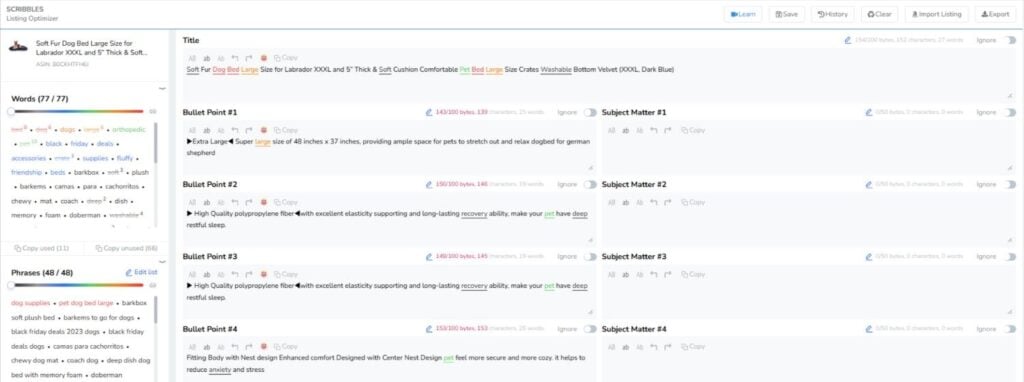Image resolution: width=1024 pixels, height=382 pixels.
Task: Apply lowercase 'ab' in Subject Matter #3 toolbar
Action: 626,274
